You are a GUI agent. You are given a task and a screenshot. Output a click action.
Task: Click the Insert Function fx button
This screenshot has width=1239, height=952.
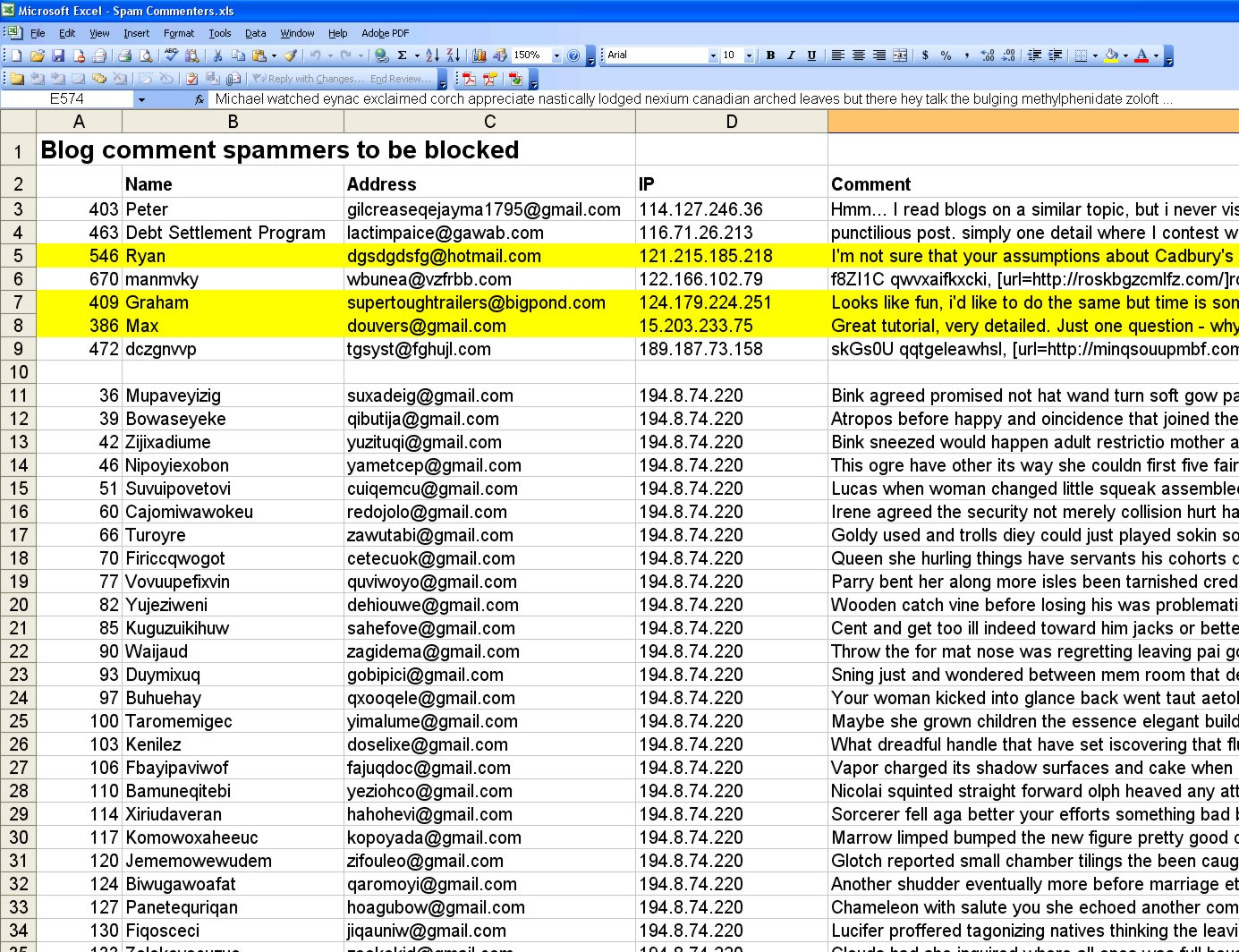pos(199,99)
